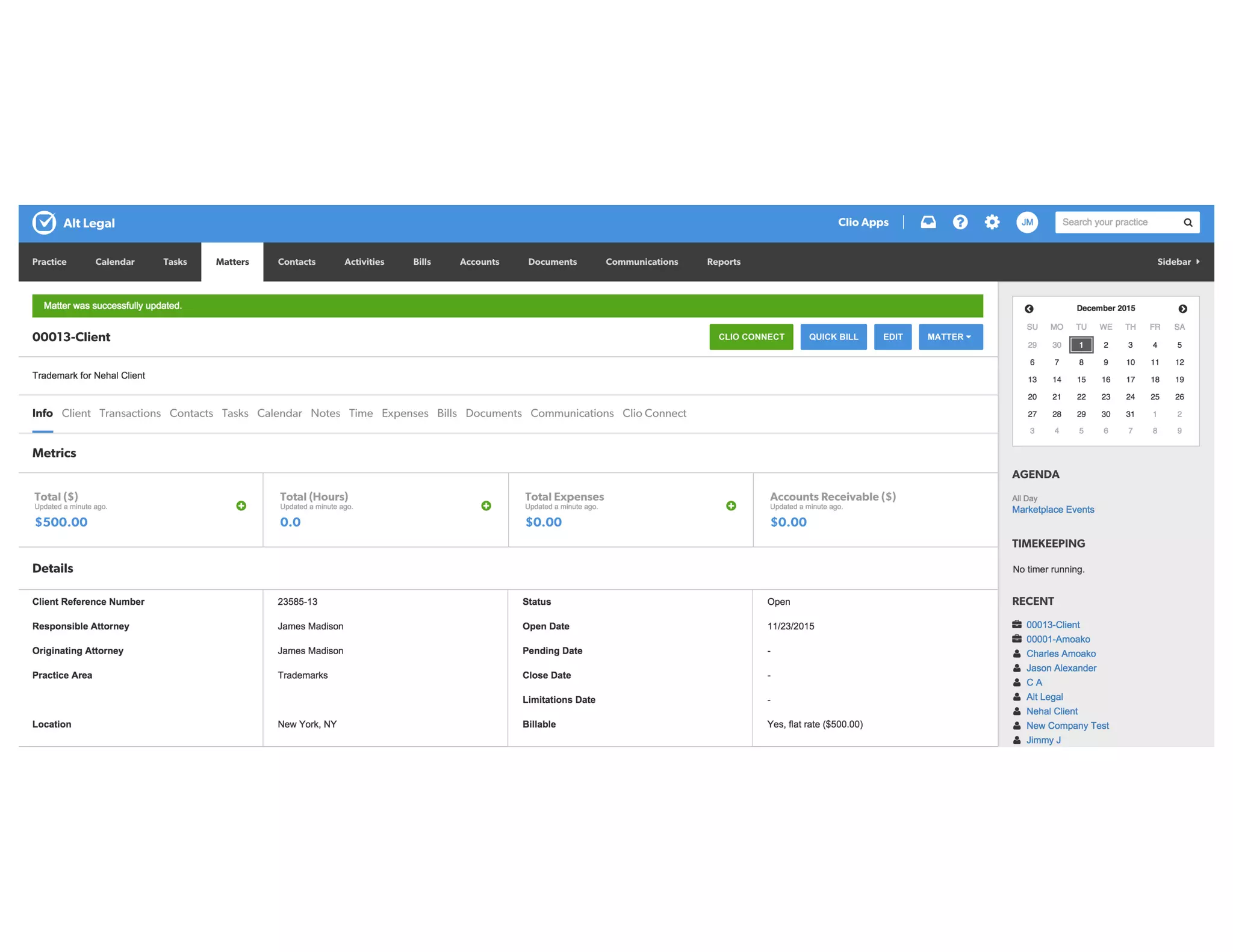
Task: Add expense with Total Expenses plus icon
Action: pyautogui.click(x=730, y=505)
